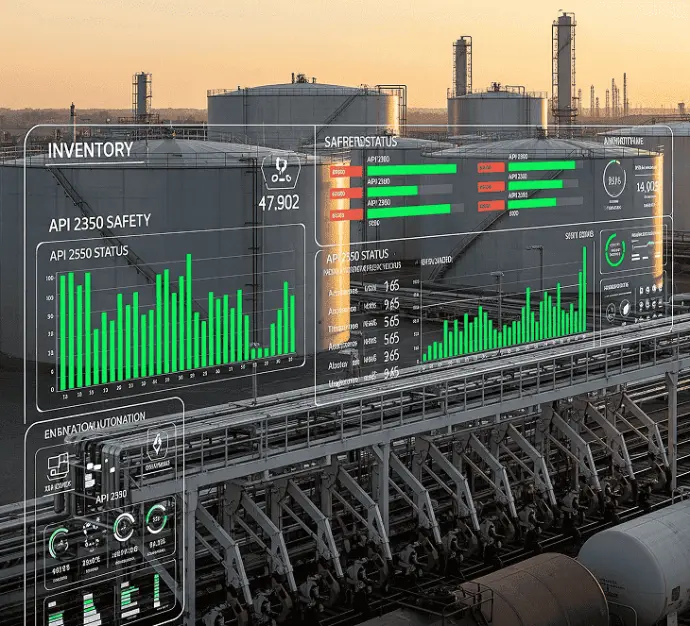The height and width of the screenshot is (626, 690).
Task: Click the diamond icon in the automation panel
Action: (157, 444)
